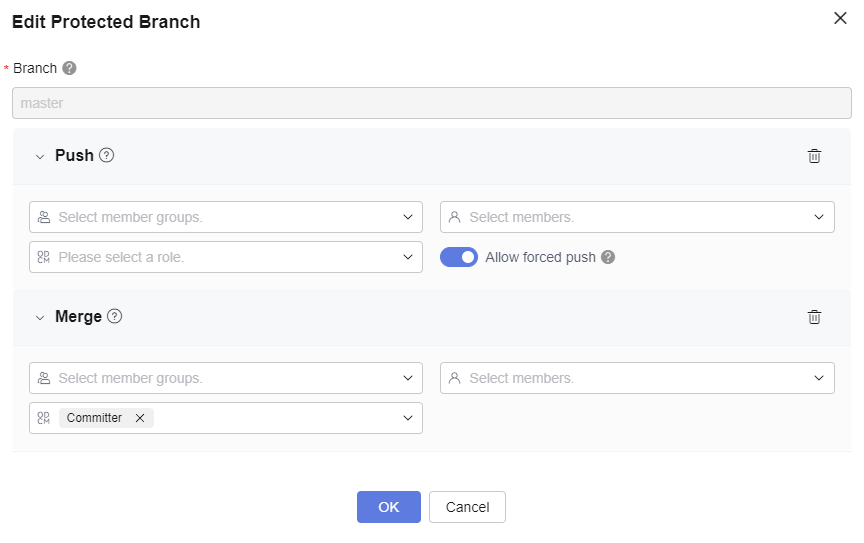Screen dimensions: 864x543
Task: Click the help icon beside Push heading
Action: (107, 156)
